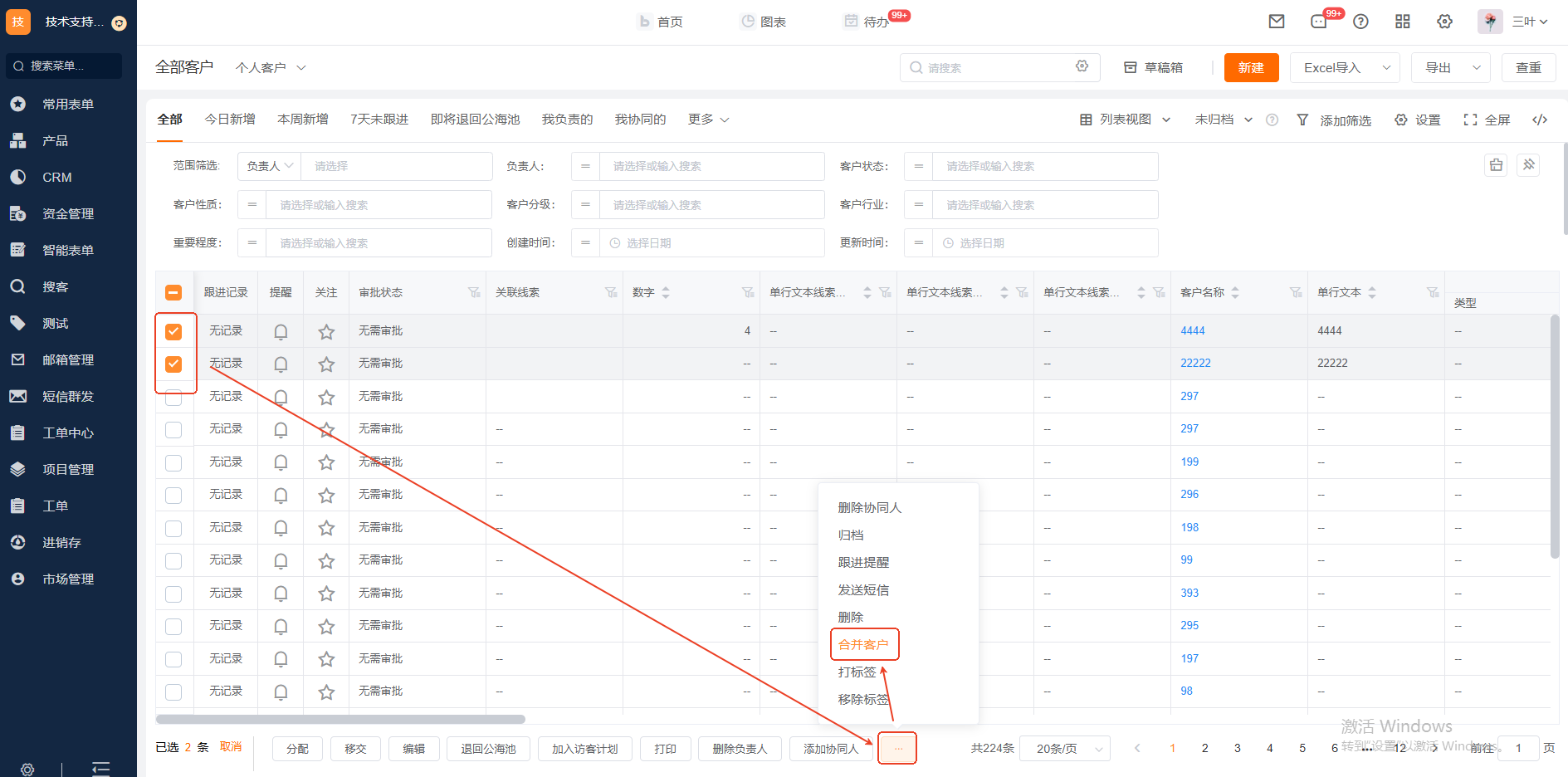Toggle the select-all header checkbox
This screenshot has width=1568, height=777.
(173, 292)
